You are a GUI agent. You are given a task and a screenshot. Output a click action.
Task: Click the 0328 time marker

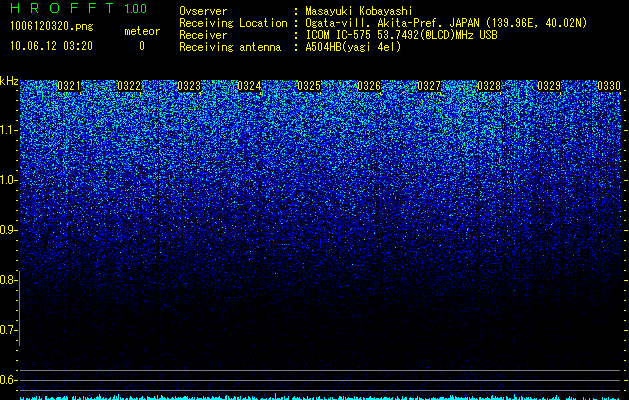(x=489, y=86)
